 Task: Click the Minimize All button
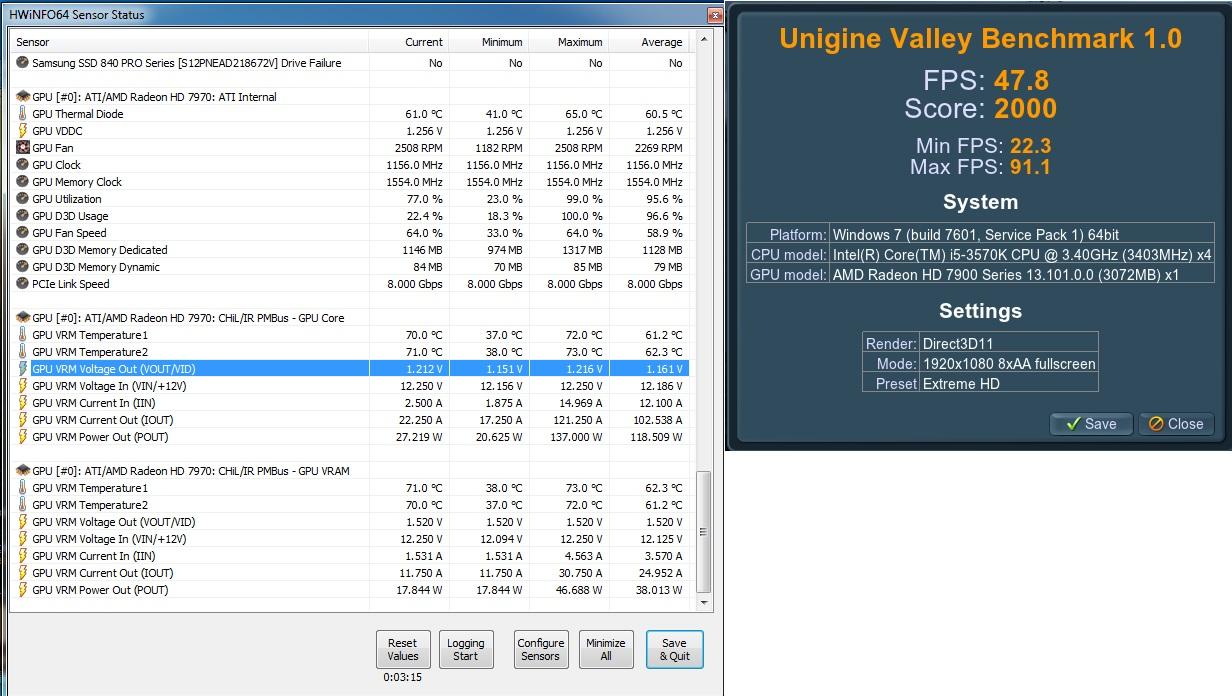pos(606,650)
